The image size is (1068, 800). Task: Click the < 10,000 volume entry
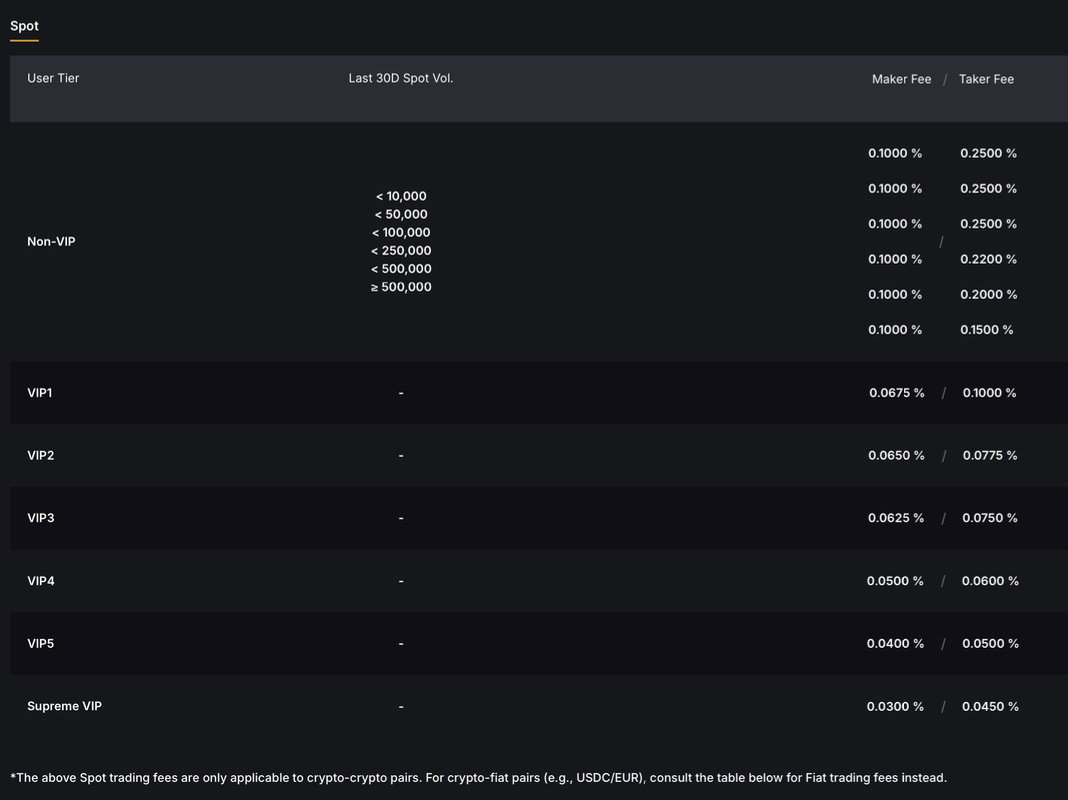[x=401, y=196]
